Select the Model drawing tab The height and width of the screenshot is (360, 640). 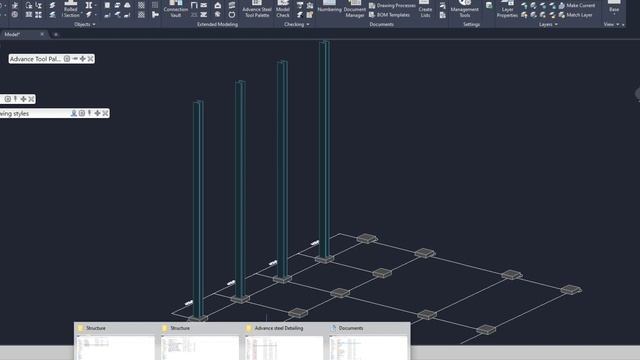[x=12, y=35]
